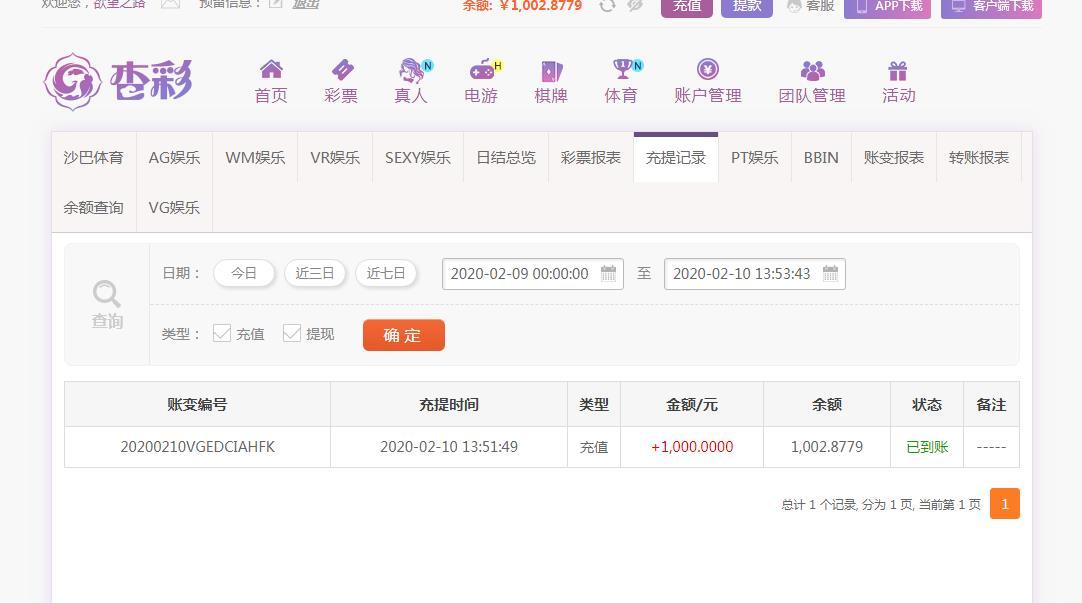
Task: Switch to the VG娱乐 tab
Action: click(175, 207)
